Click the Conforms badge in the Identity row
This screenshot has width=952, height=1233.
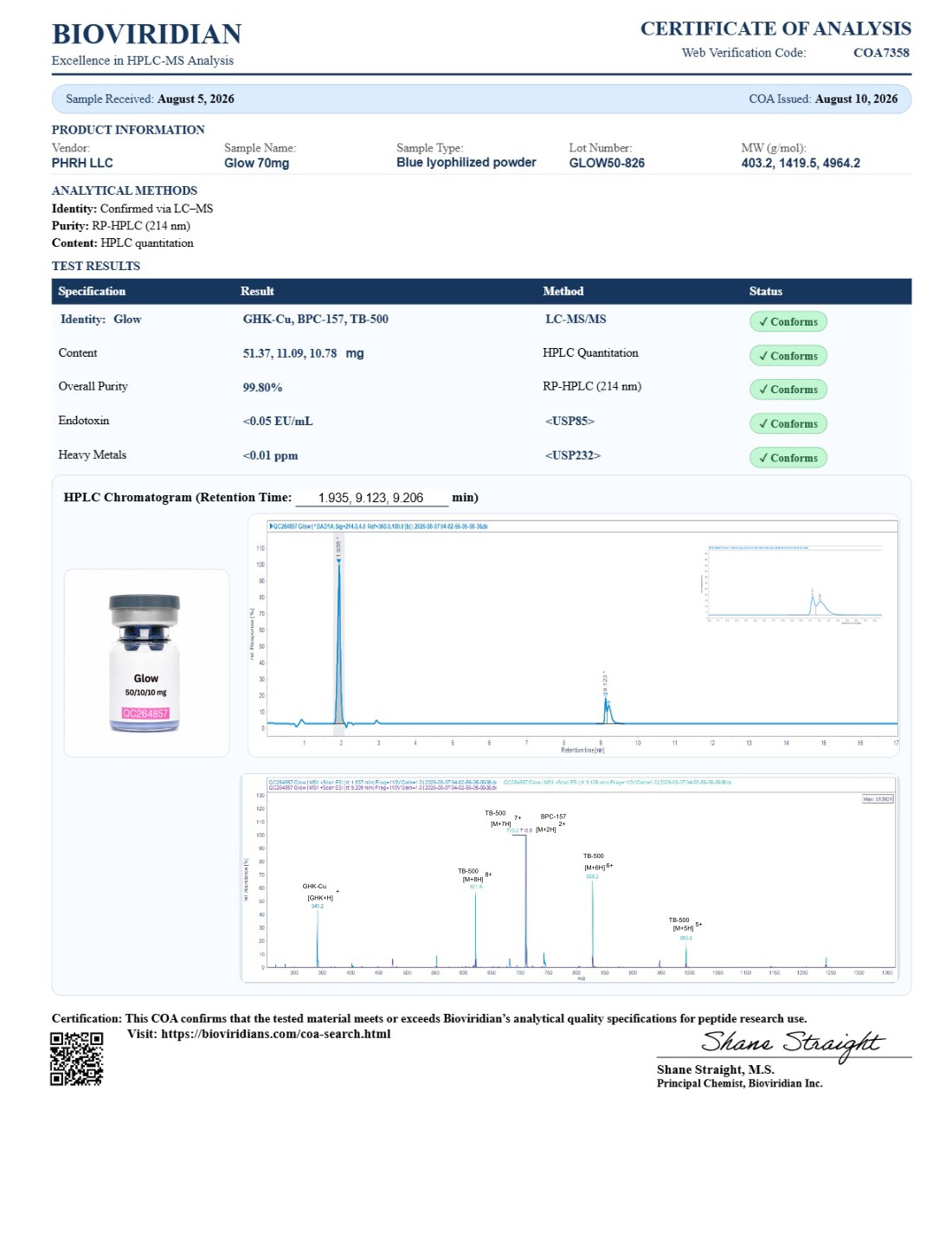(x=788, y=322)
